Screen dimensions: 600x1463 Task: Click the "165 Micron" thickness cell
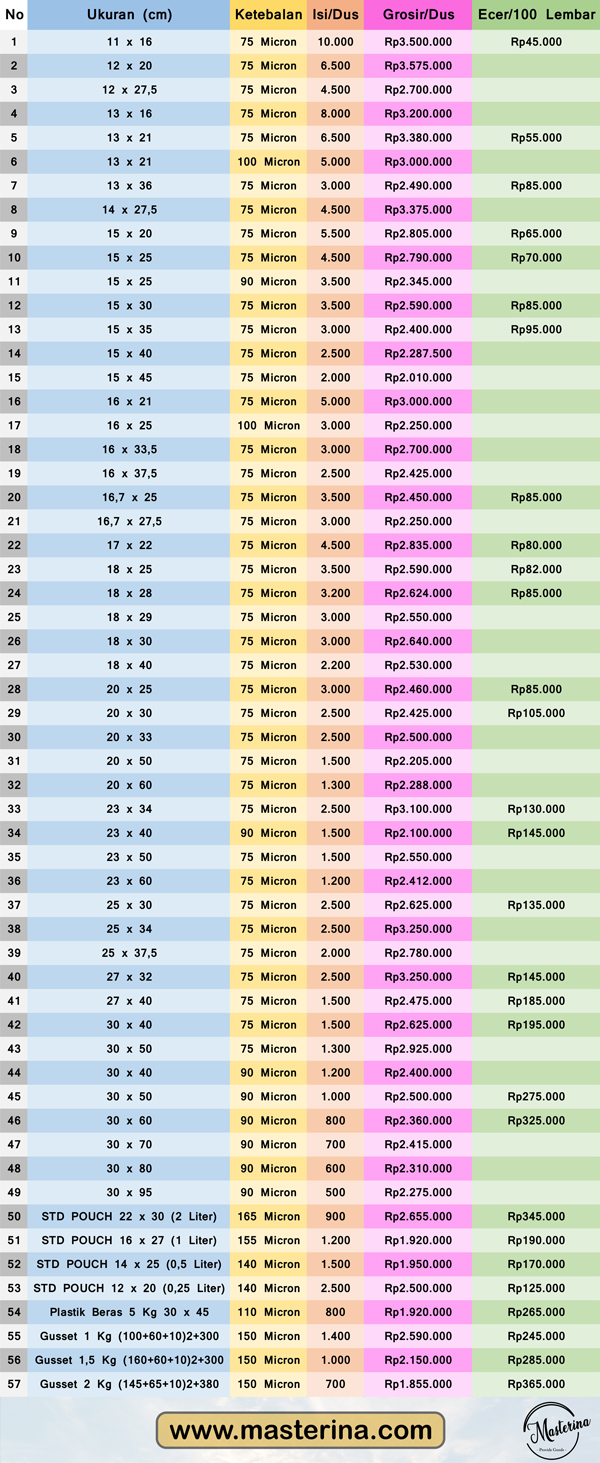[269, 1216]
